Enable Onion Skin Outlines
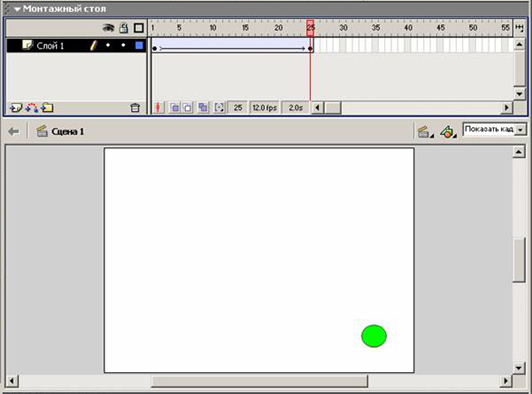The image size is (532, 394). tap(187, 108)
